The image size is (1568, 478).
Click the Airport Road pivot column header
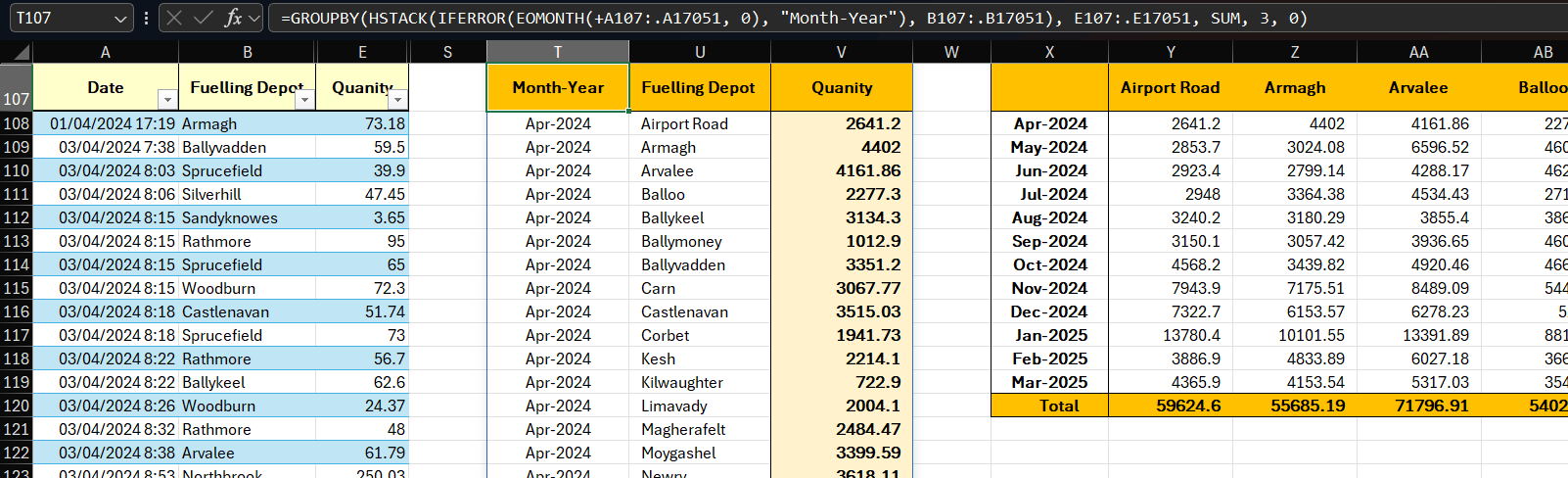tap(1171, 87)
